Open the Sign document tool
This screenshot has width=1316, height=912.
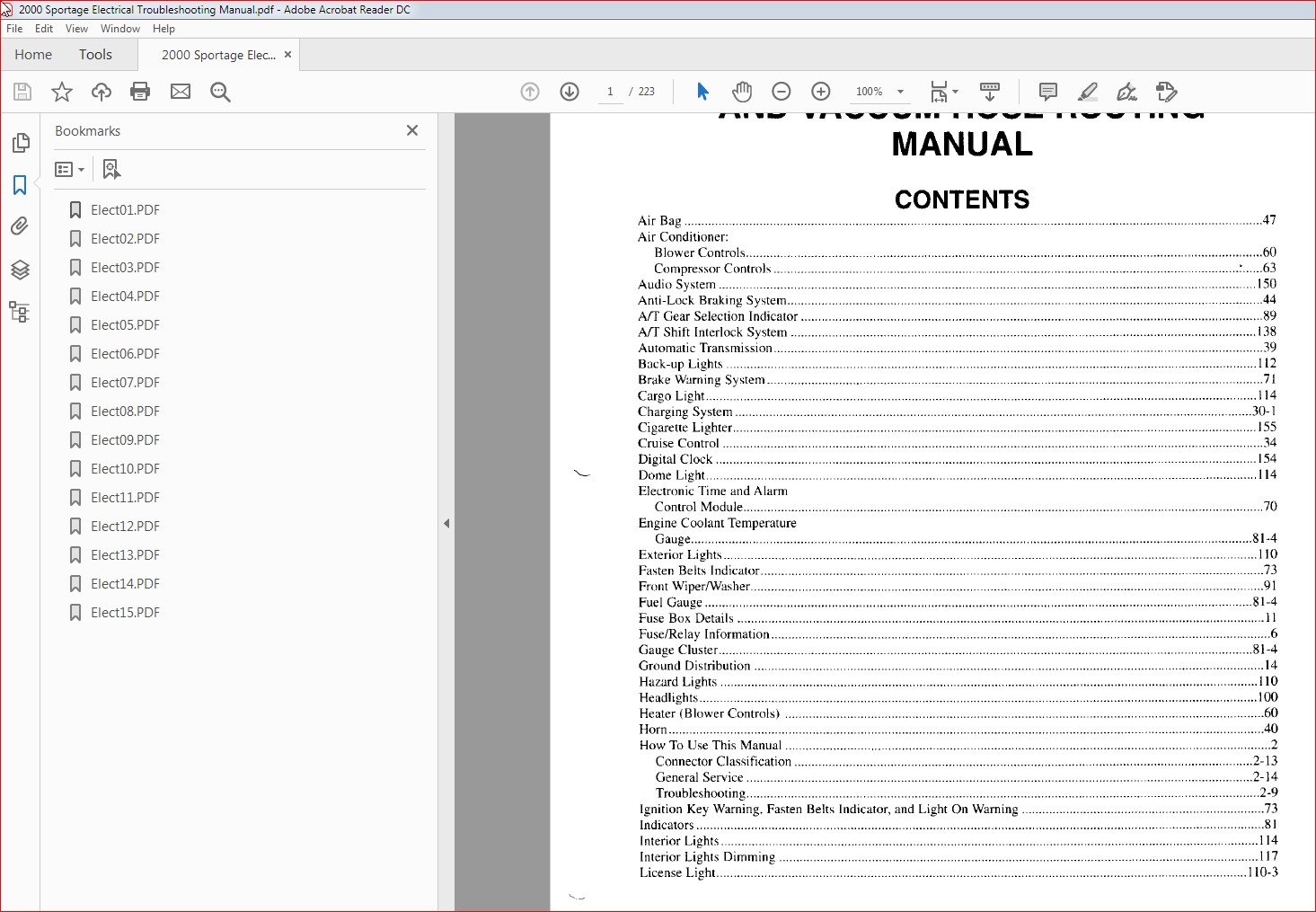pyautogui.click(x=1126, y=92)
